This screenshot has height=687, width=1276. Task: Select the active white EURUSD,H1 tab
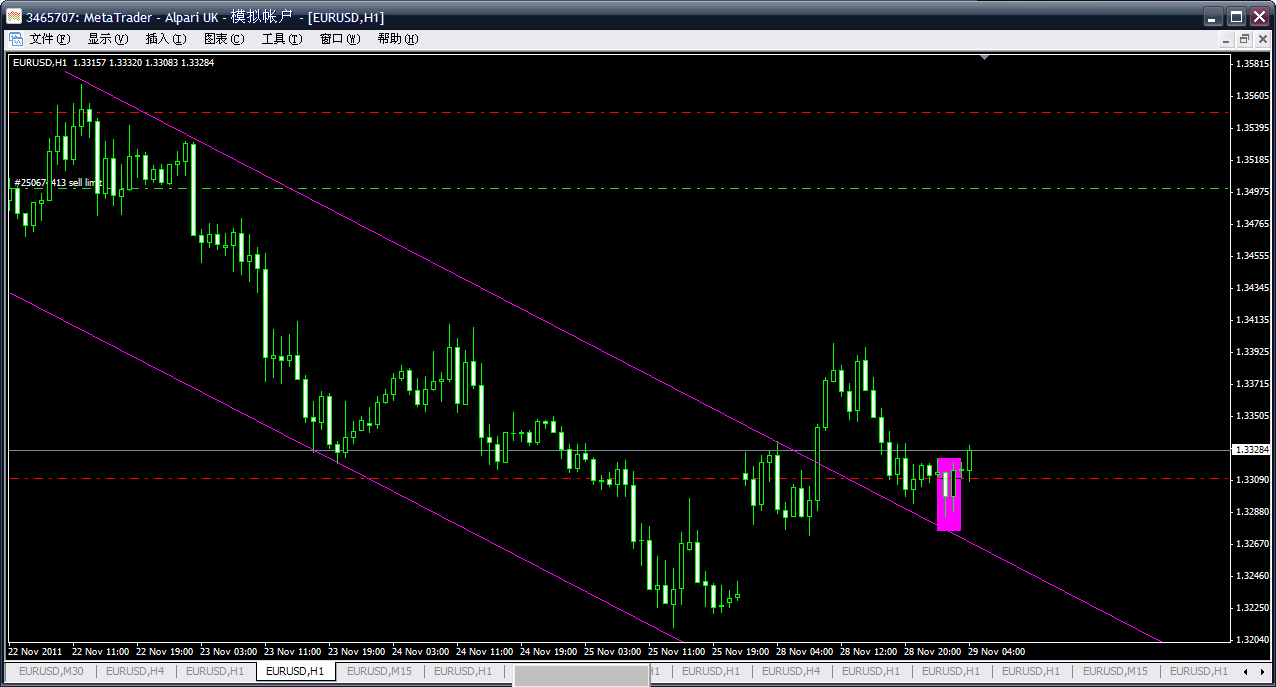[295, 671]
